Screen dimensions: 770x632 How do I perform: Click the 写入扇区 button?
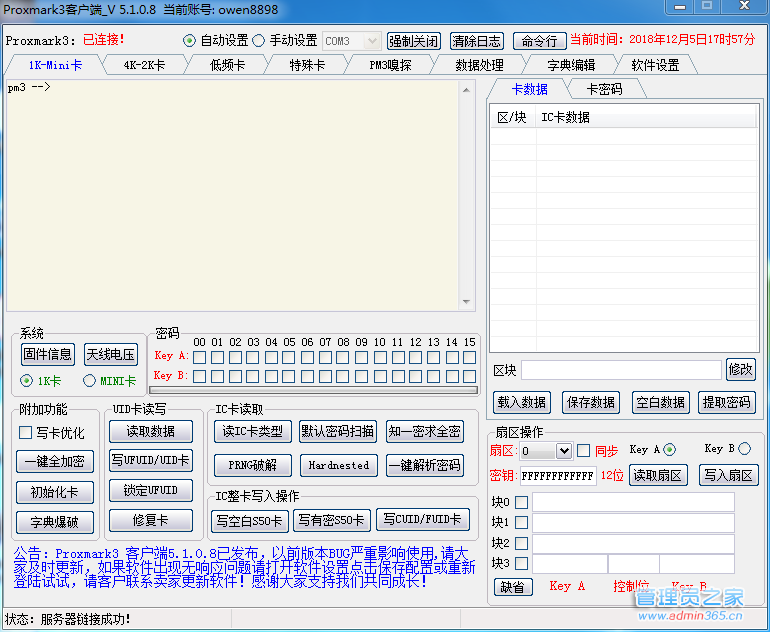tap(728, 475)
